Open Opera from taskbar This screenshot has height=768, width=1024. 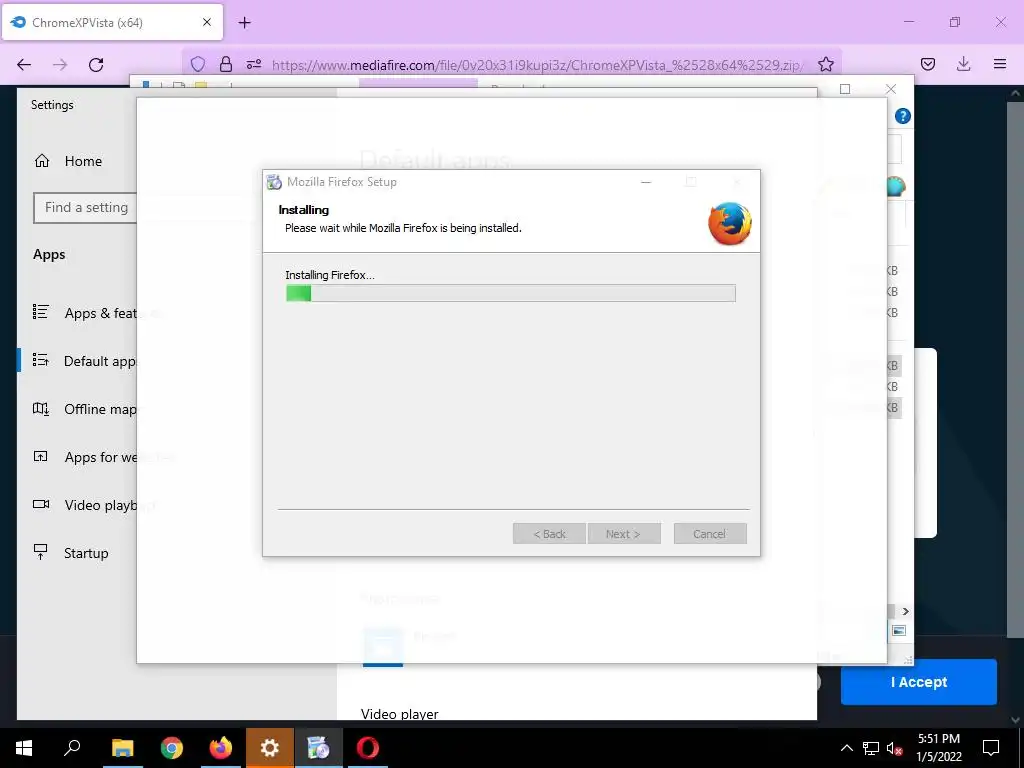(368, 748)
